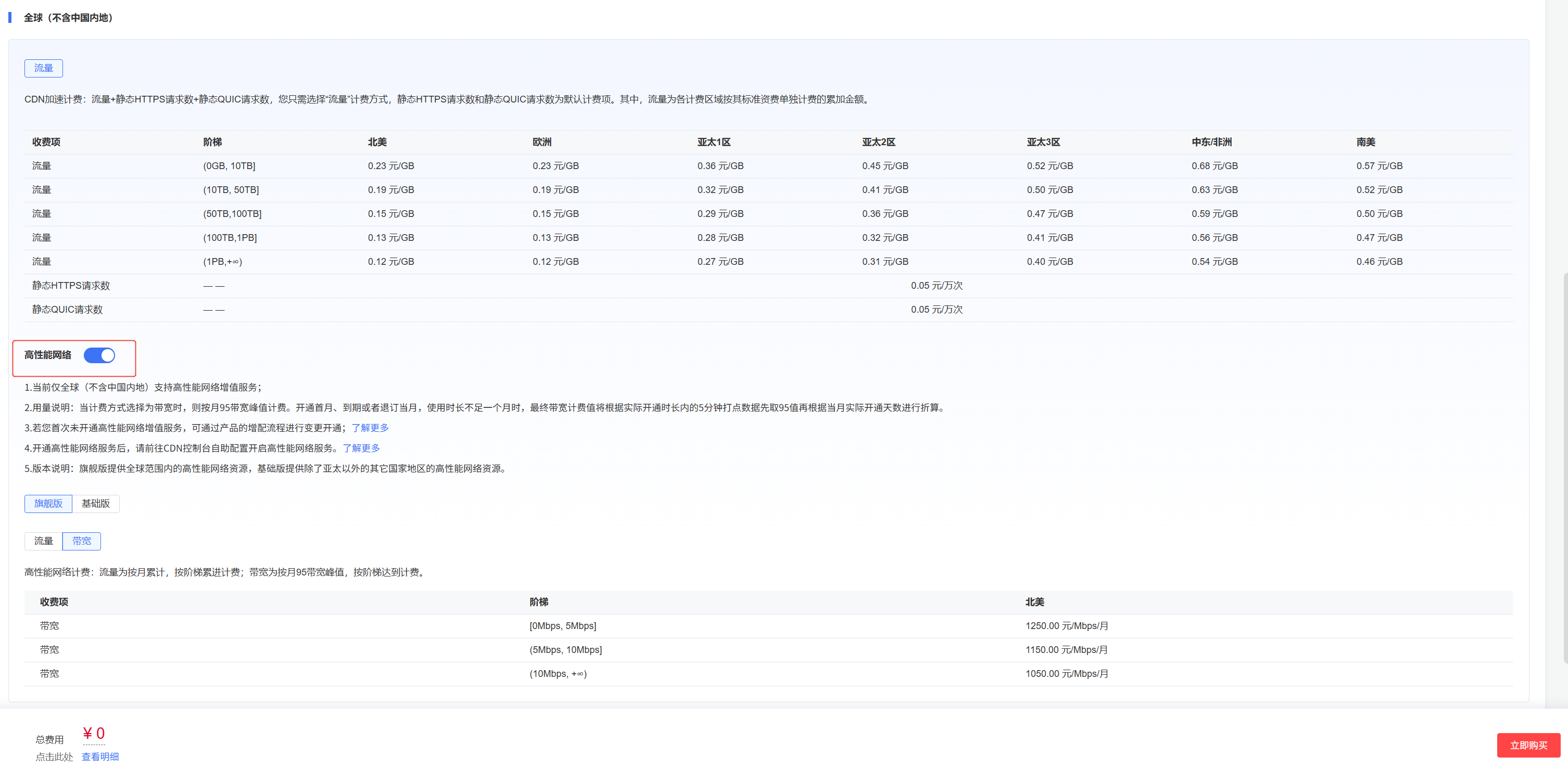Click 查看明细 to view cost details

(x=100, y=757)
